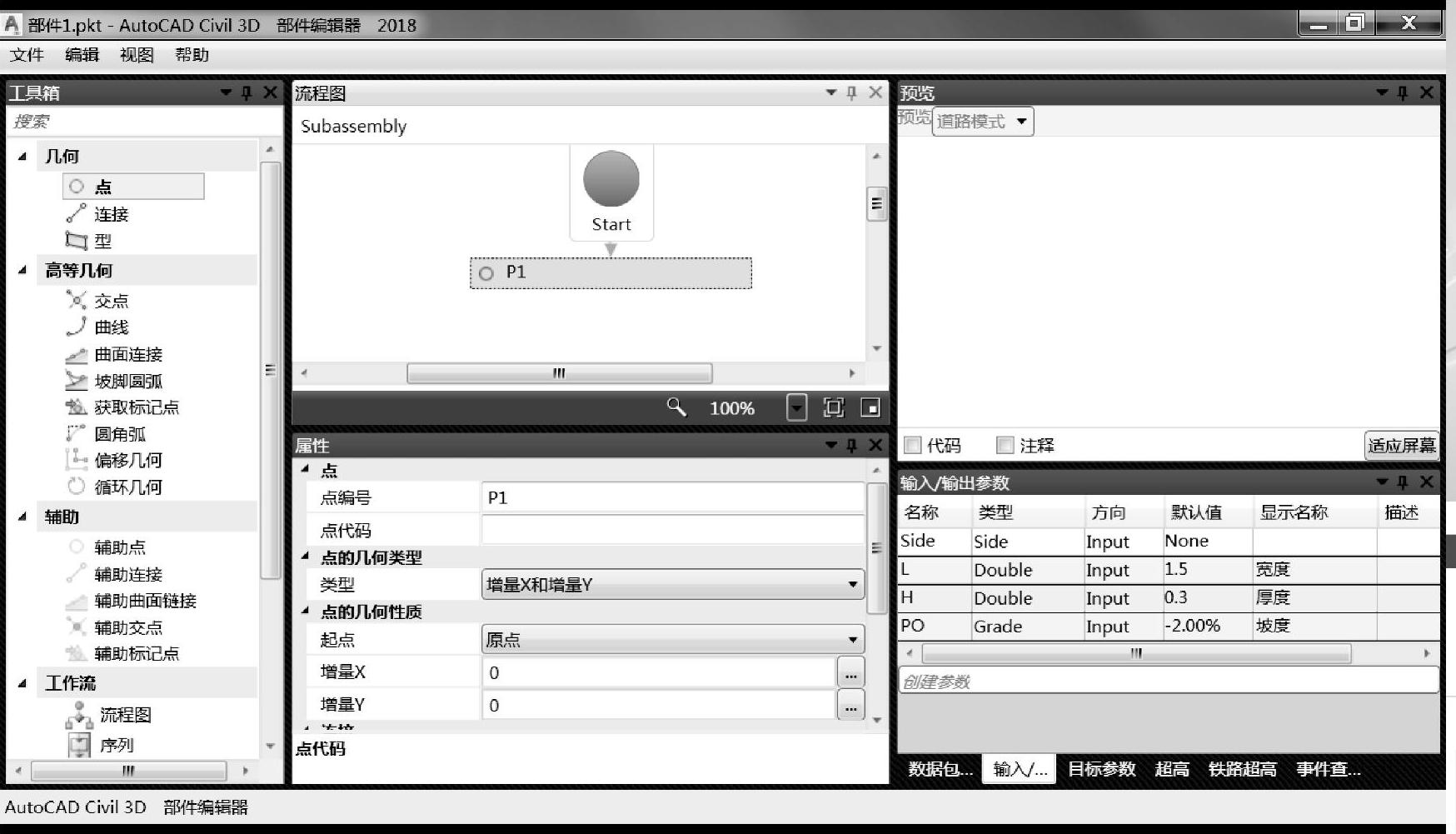Open the zoom percentage dropdown arrow

[x=797, y=407]
